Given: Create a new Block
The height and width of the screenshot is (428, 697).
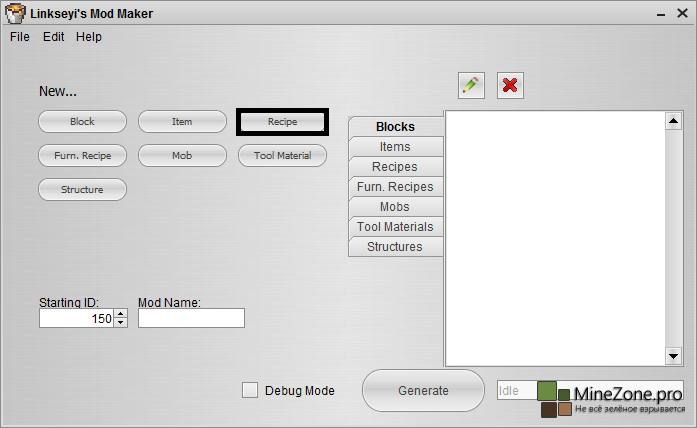Looking at the screenshot, I should coord(82,122).
